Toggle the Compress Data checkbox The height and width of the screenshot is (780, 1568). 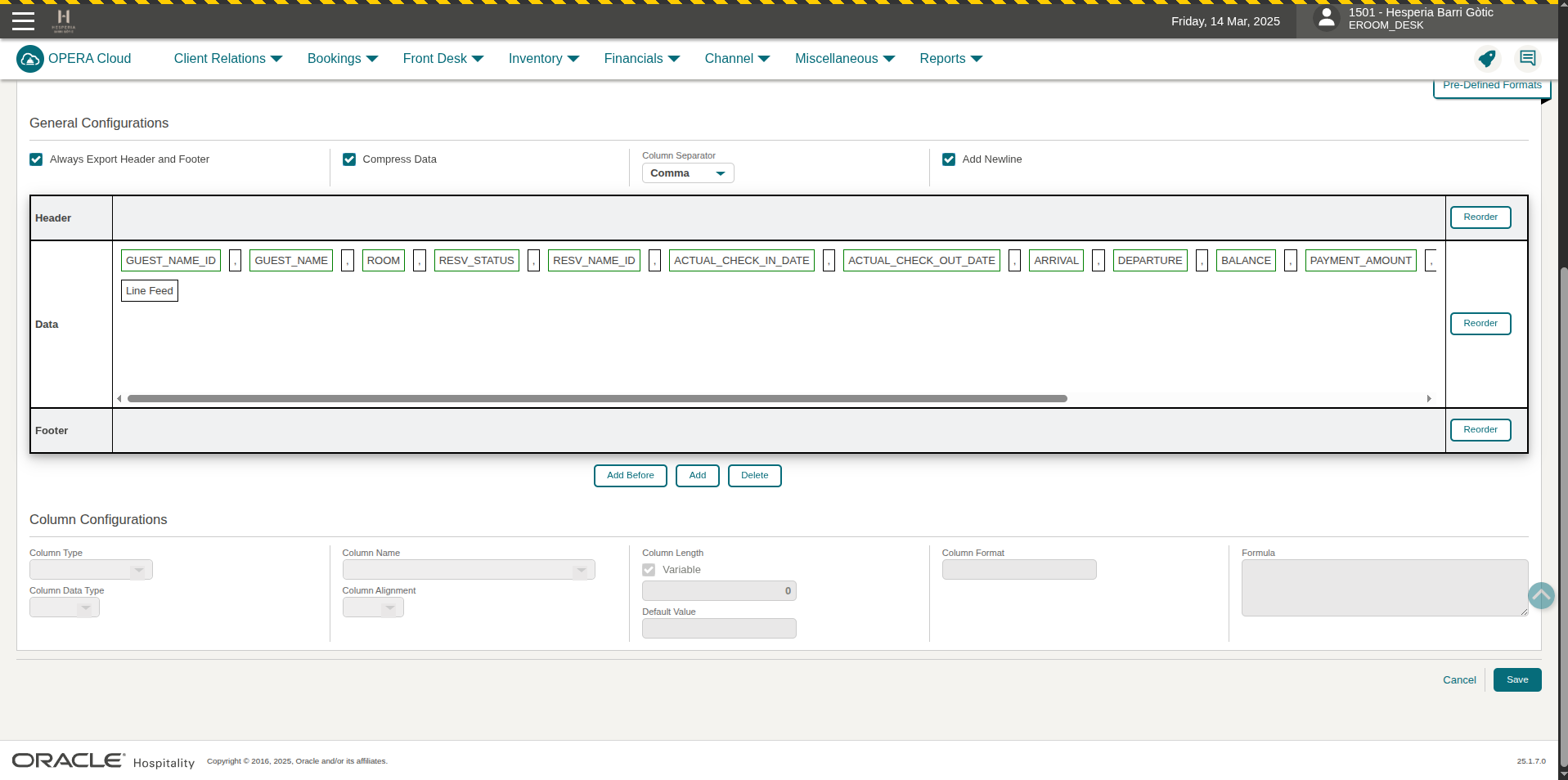click(349, 159)
